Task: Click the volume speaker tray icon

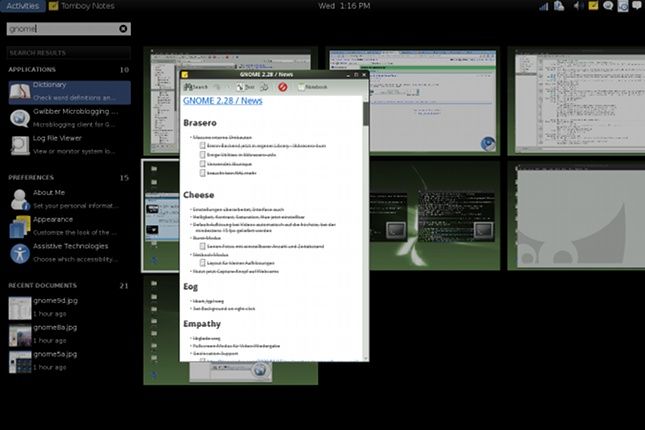Action: (x=578, y=6)
